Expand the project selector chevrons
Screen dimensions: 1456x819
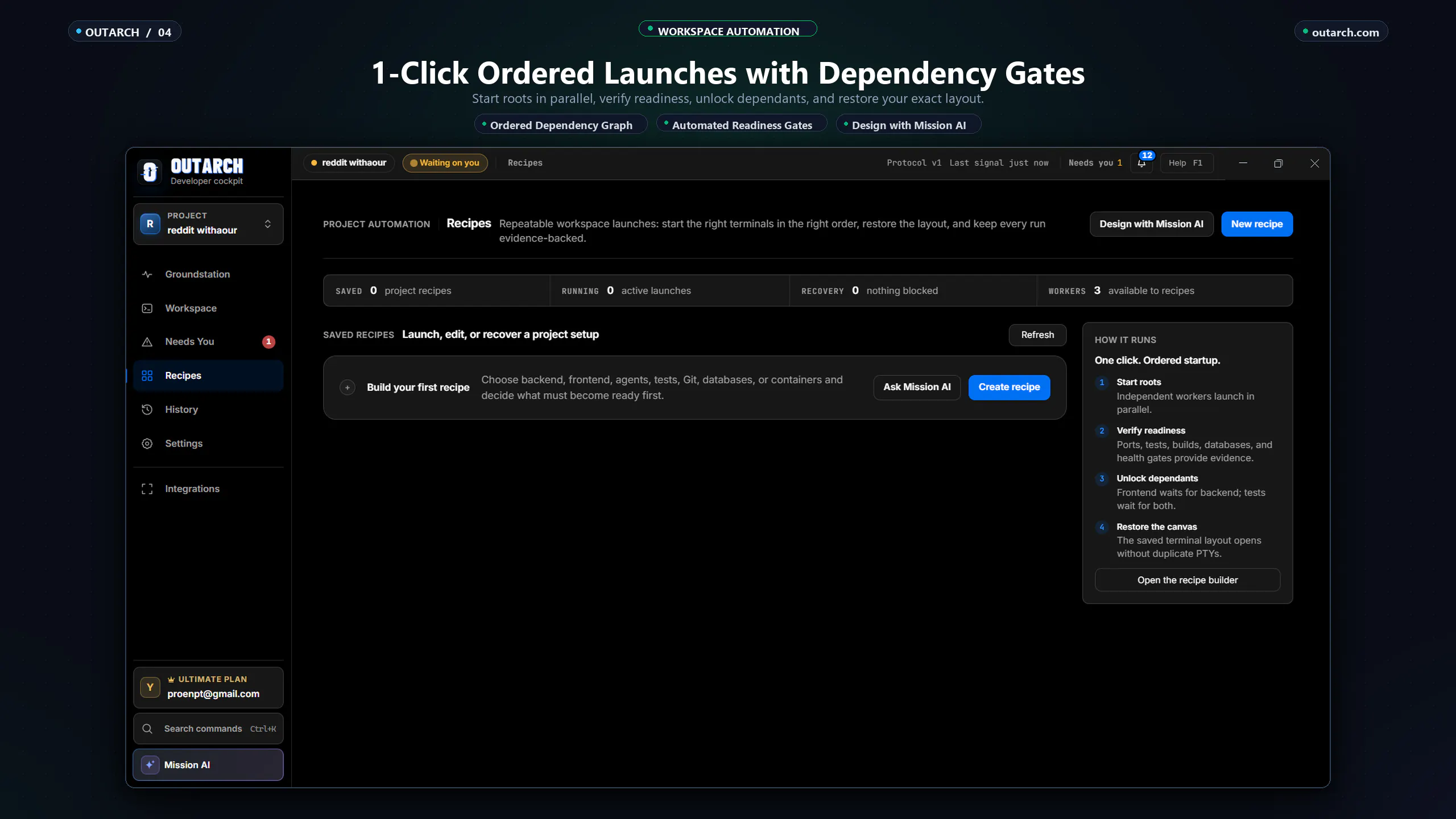tap(268, 224)
